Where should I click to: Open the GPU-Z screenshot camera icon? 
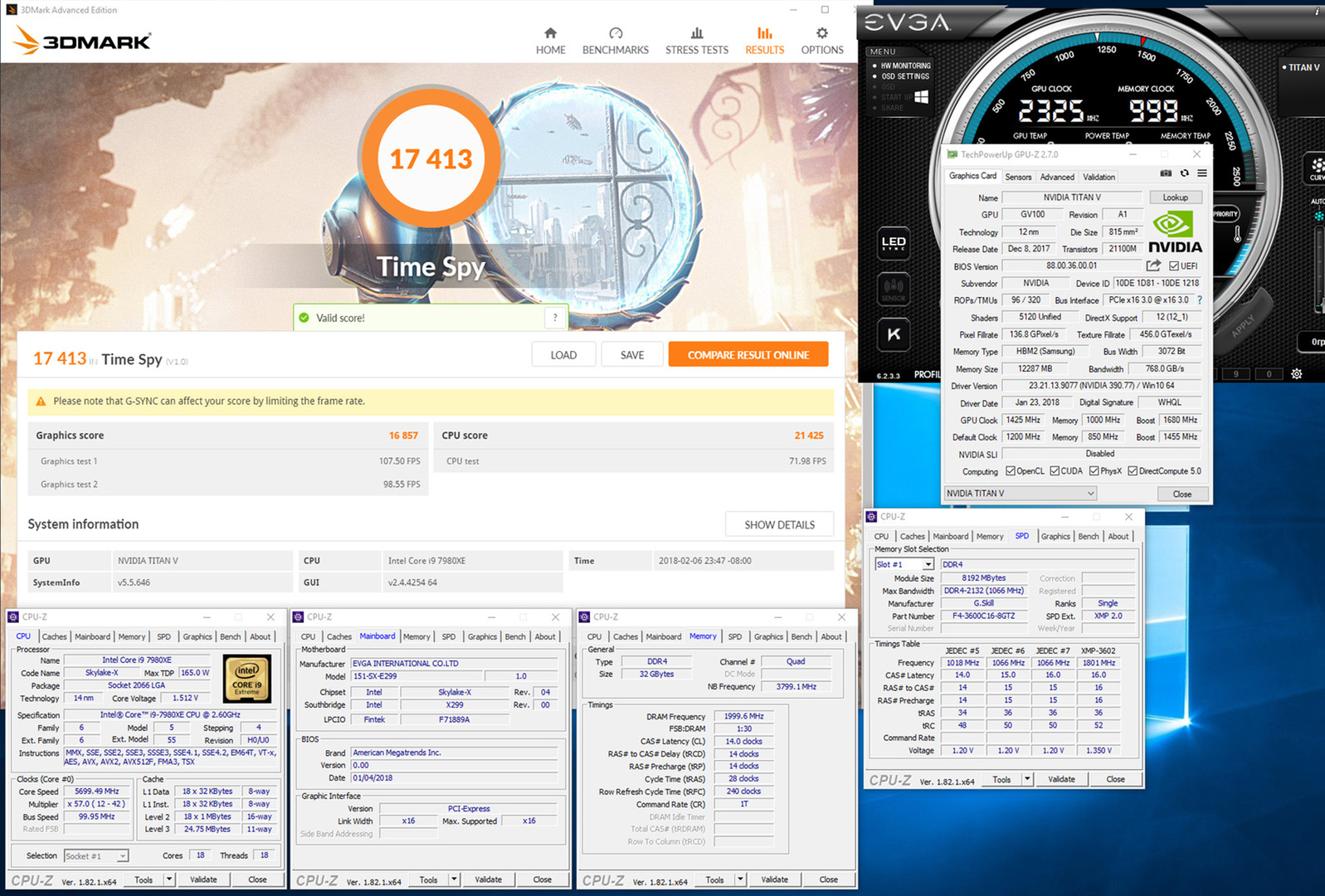click(x=1166, y=173)
